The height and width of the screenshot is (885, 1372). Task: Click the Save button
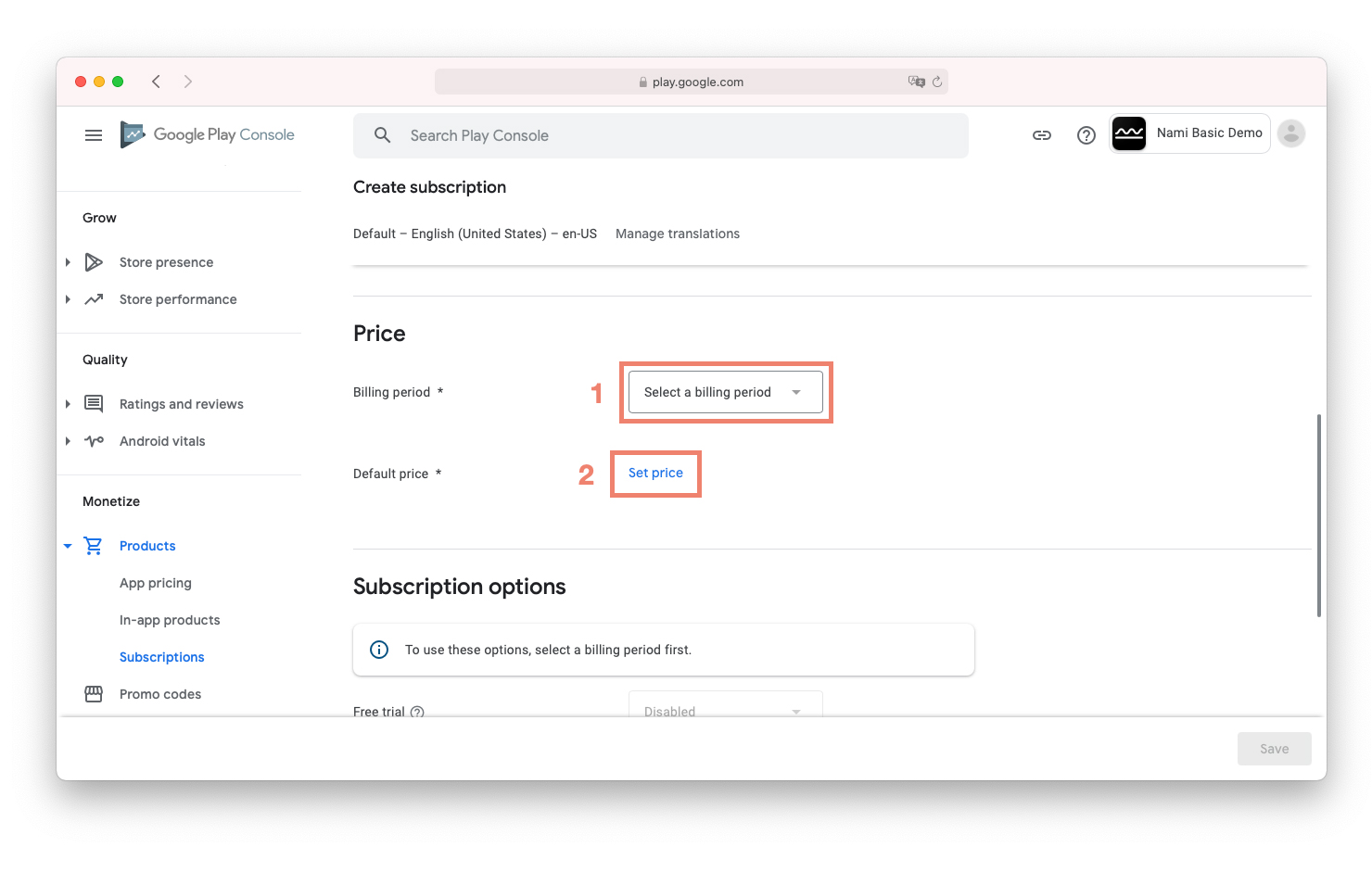tap(1274, 749)
